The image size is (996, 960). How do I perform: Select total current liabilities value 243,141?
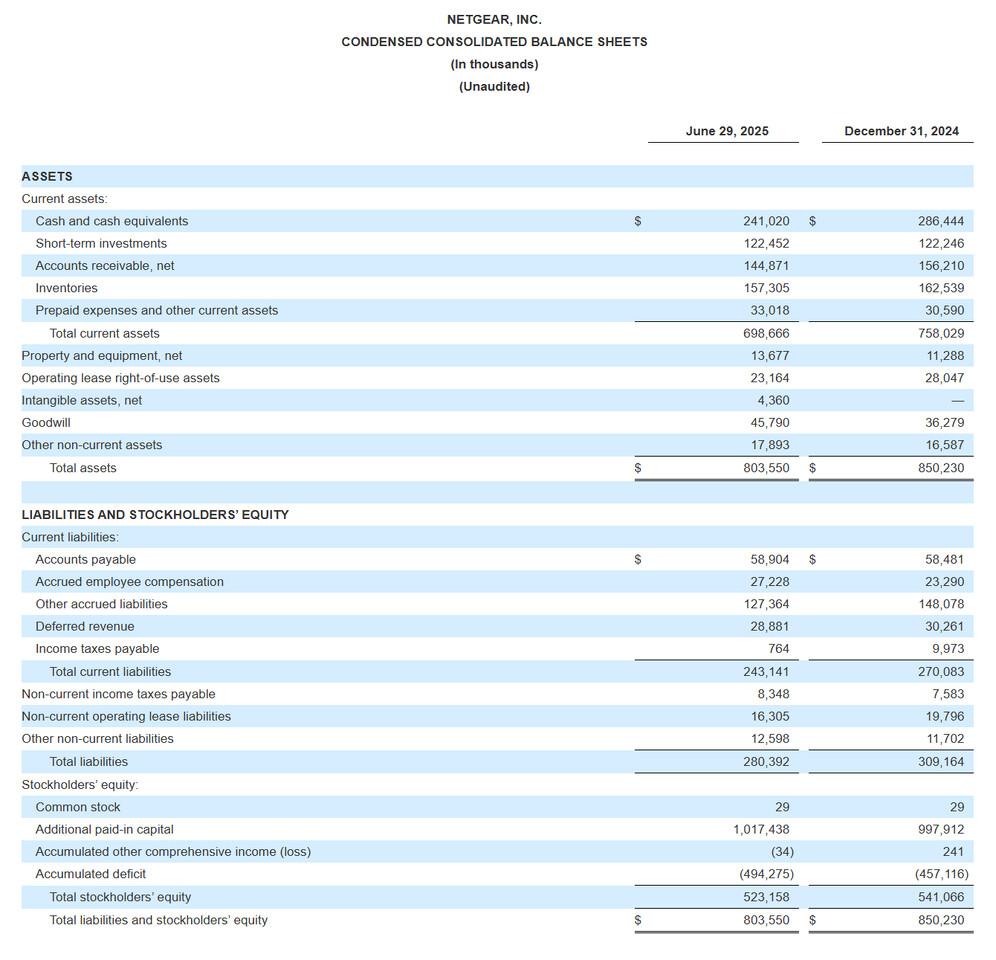coord(766,672)
